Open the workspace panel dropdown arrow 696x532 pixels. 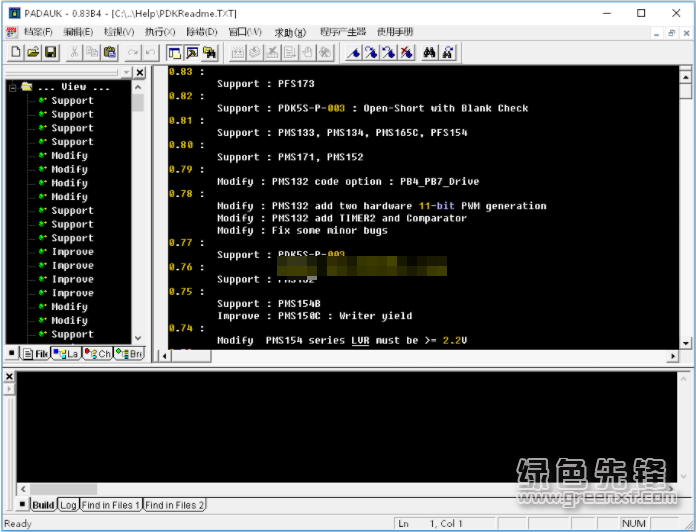126,72
